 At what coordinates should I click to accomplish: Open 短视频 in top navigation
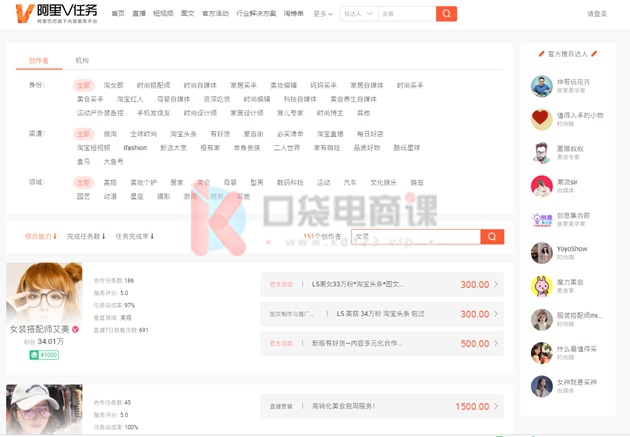[163, 14]
